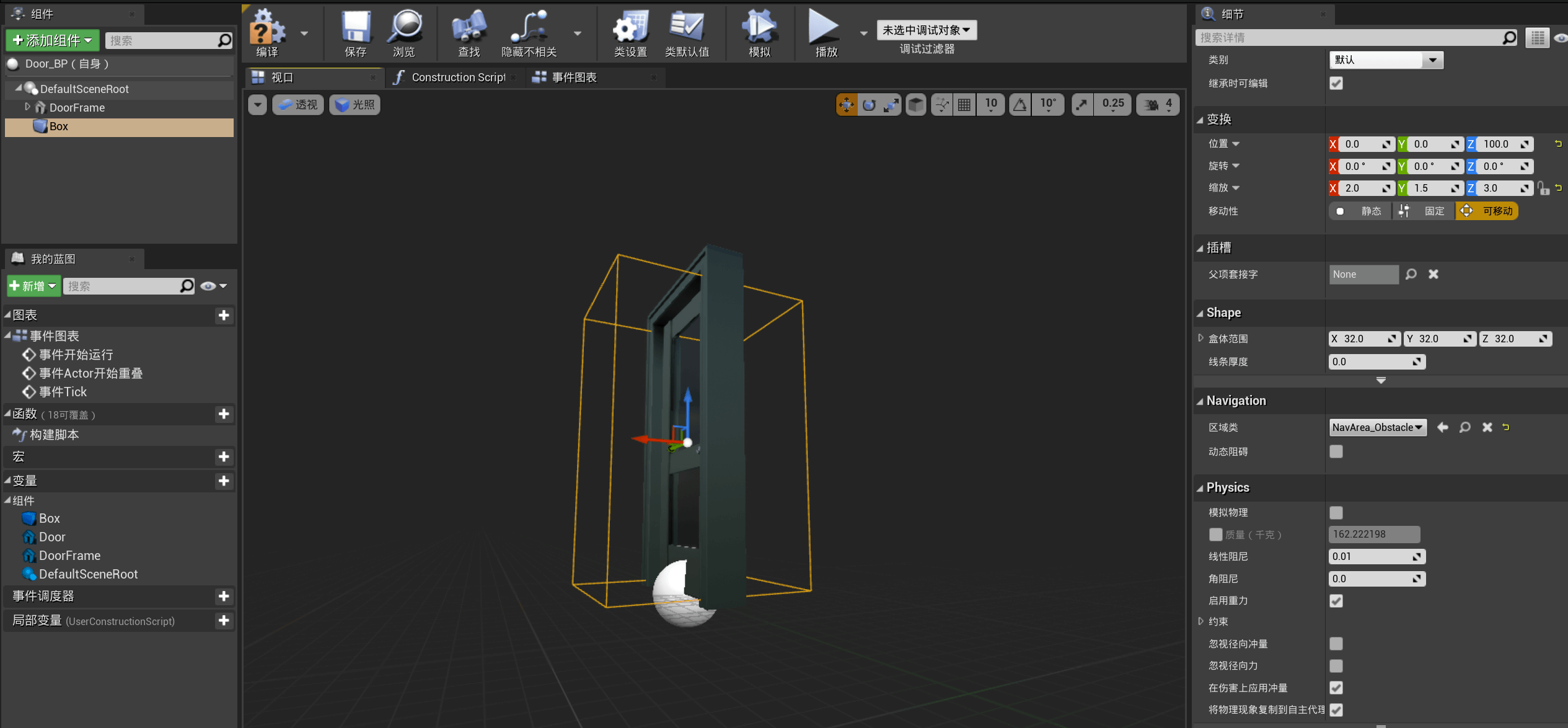Add new function with 函数 plus icon

pos(224,414)
